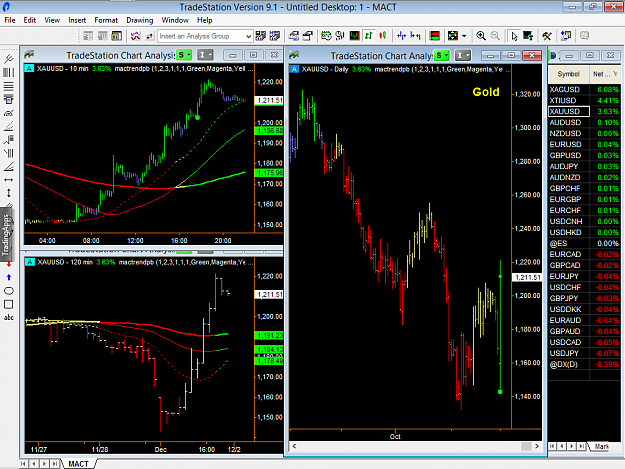Open the Window menu
625x469 pixels.
175,20
